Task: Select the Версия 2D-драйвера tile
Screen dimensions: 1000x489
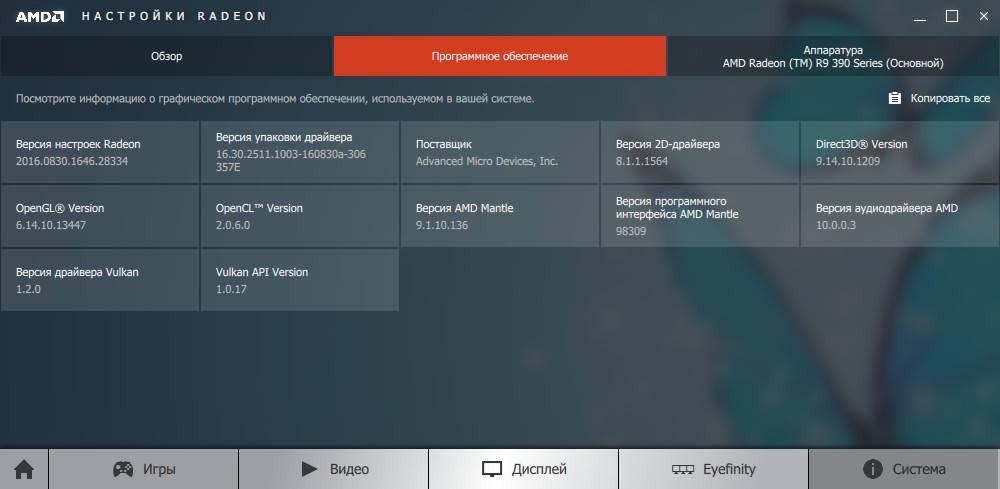Action: 700,152
